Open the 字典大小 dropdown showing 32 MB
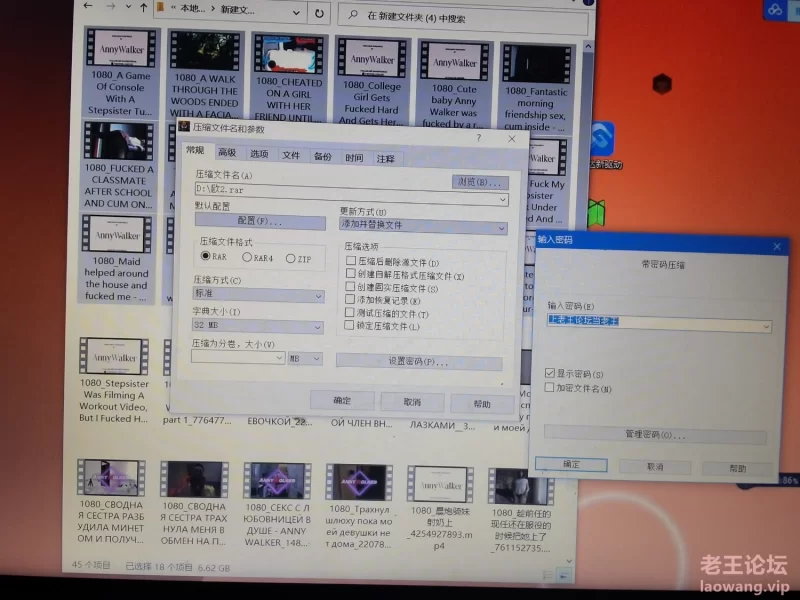 259,326
